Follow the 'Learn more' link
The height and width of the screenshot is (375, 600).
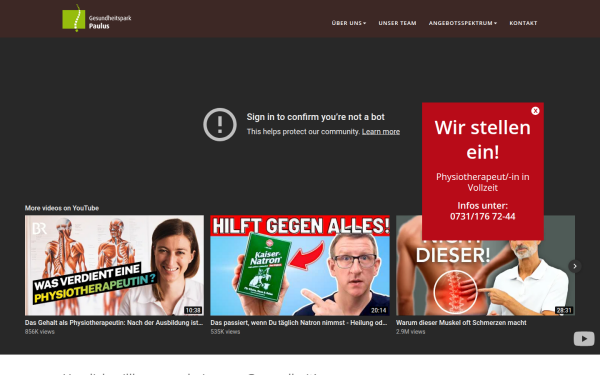(381, 132)
